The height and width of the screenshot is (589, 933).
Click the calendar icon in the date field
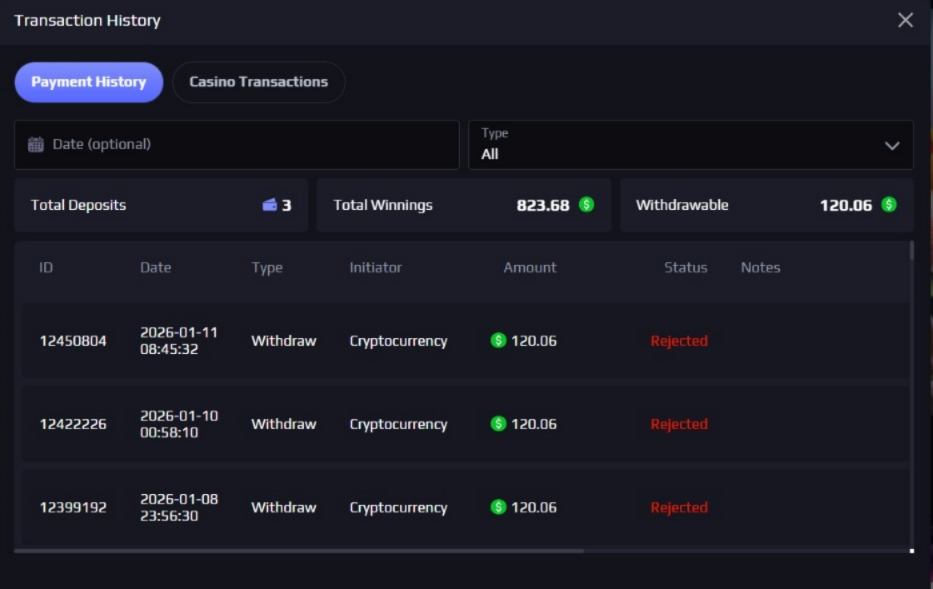(x=36, y=144)
